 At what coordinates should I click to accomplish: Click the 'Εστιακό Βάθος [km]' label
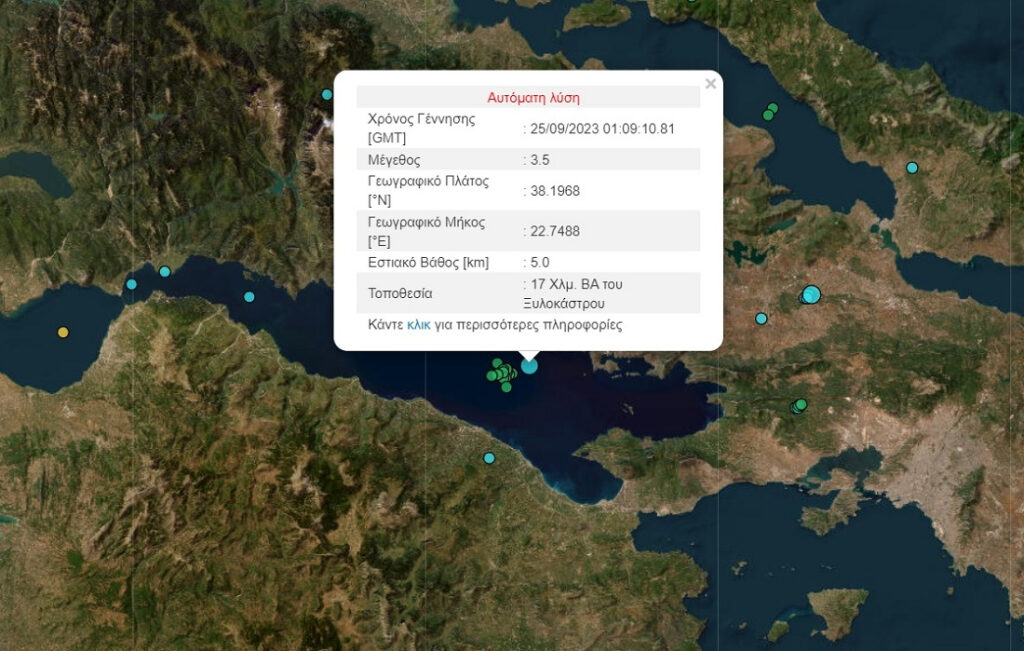click(x=428, y=262)
